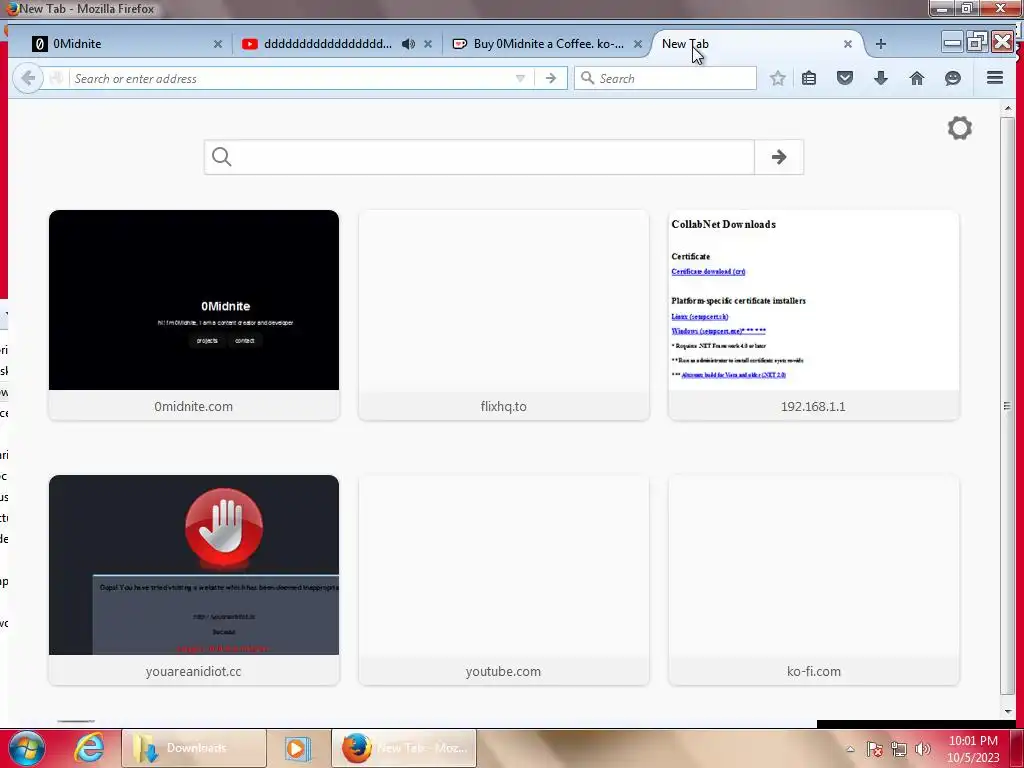Click the Hello chat smiley icon
1024x768 pixels.
pos(953,78)
